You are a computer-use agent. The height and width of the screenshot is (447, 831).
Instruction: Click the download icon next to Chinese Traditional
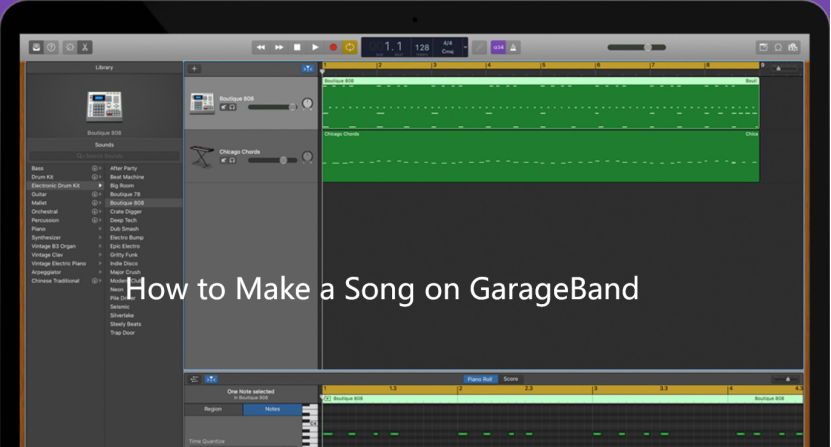pyautogui.click(x=95, y=281)
